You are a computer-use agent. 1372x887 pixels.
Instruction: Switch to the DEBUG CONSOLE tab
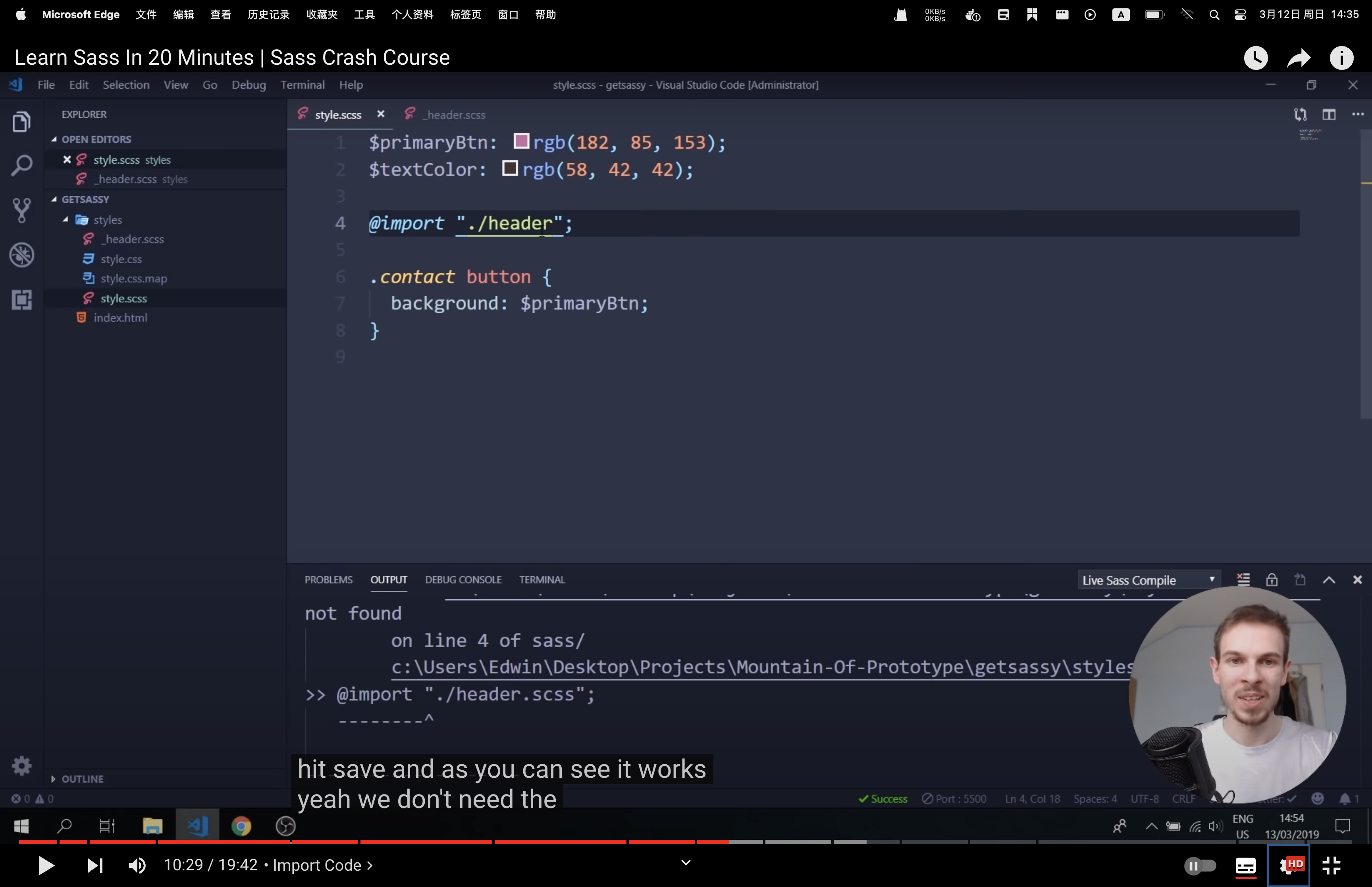(463, 580)
